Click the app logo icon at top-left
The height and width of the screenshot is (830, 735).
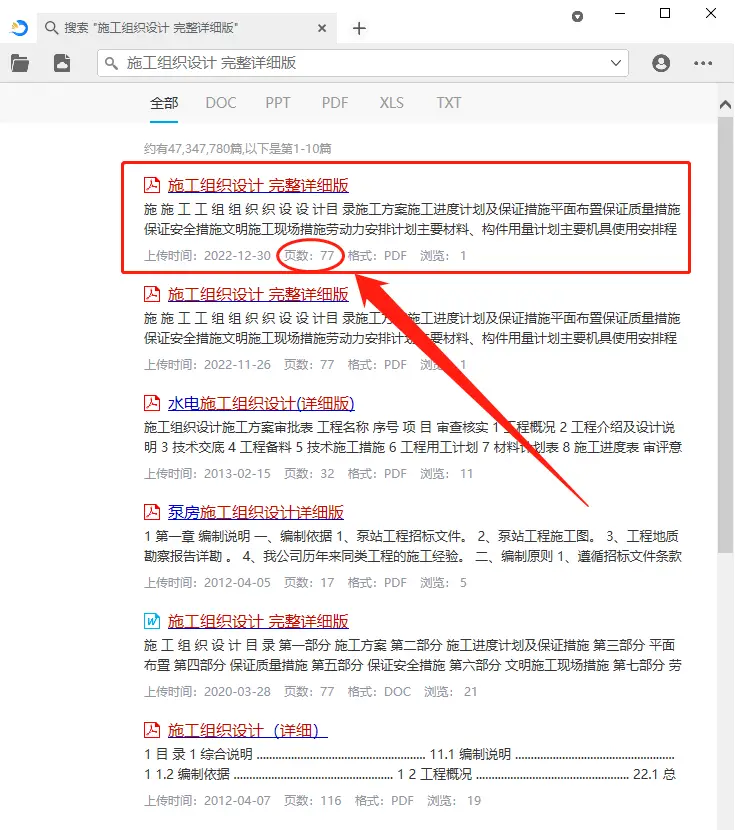pyautogui.click(x=19, y=28)
